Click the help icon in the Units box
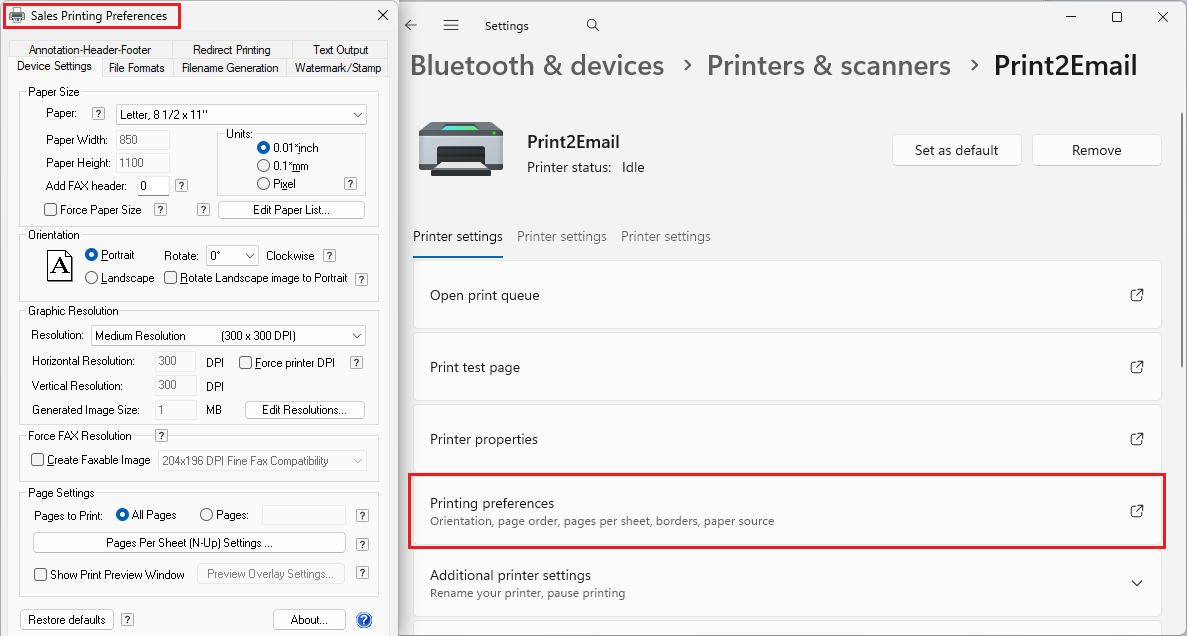Viewport: 1187px width, 636px height. [x=350, y=183]
